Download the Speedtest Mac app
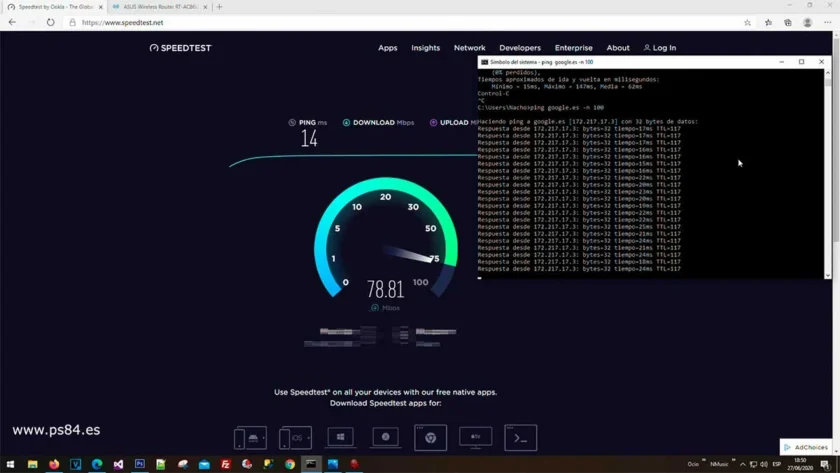This screenshot has height=473, width=840. pyautogui.click(x=385, y=437)
